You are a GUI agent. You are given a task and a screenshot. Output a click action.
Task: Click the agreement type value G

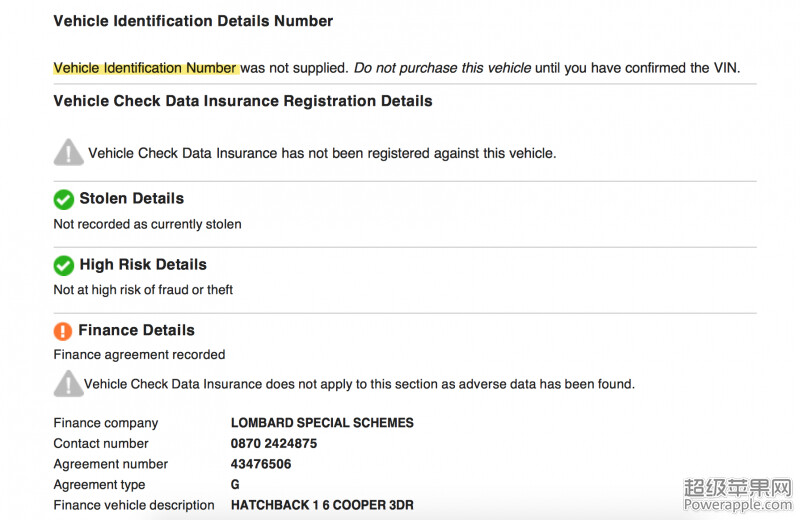tap(235, 484)
